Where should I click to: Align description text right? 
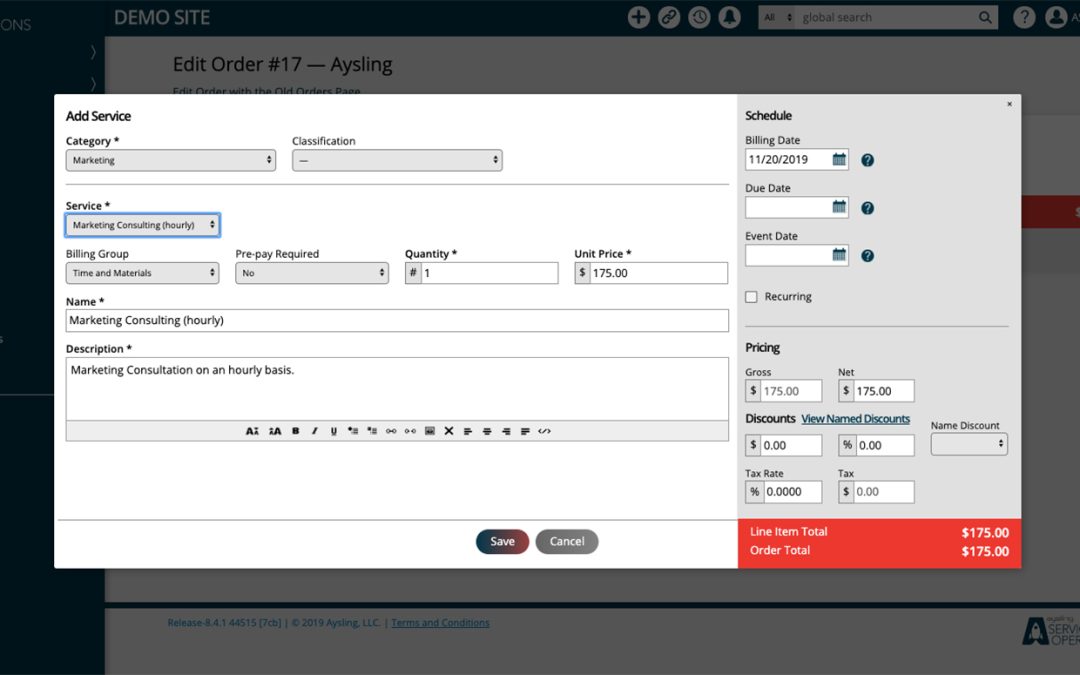point(506,431)
